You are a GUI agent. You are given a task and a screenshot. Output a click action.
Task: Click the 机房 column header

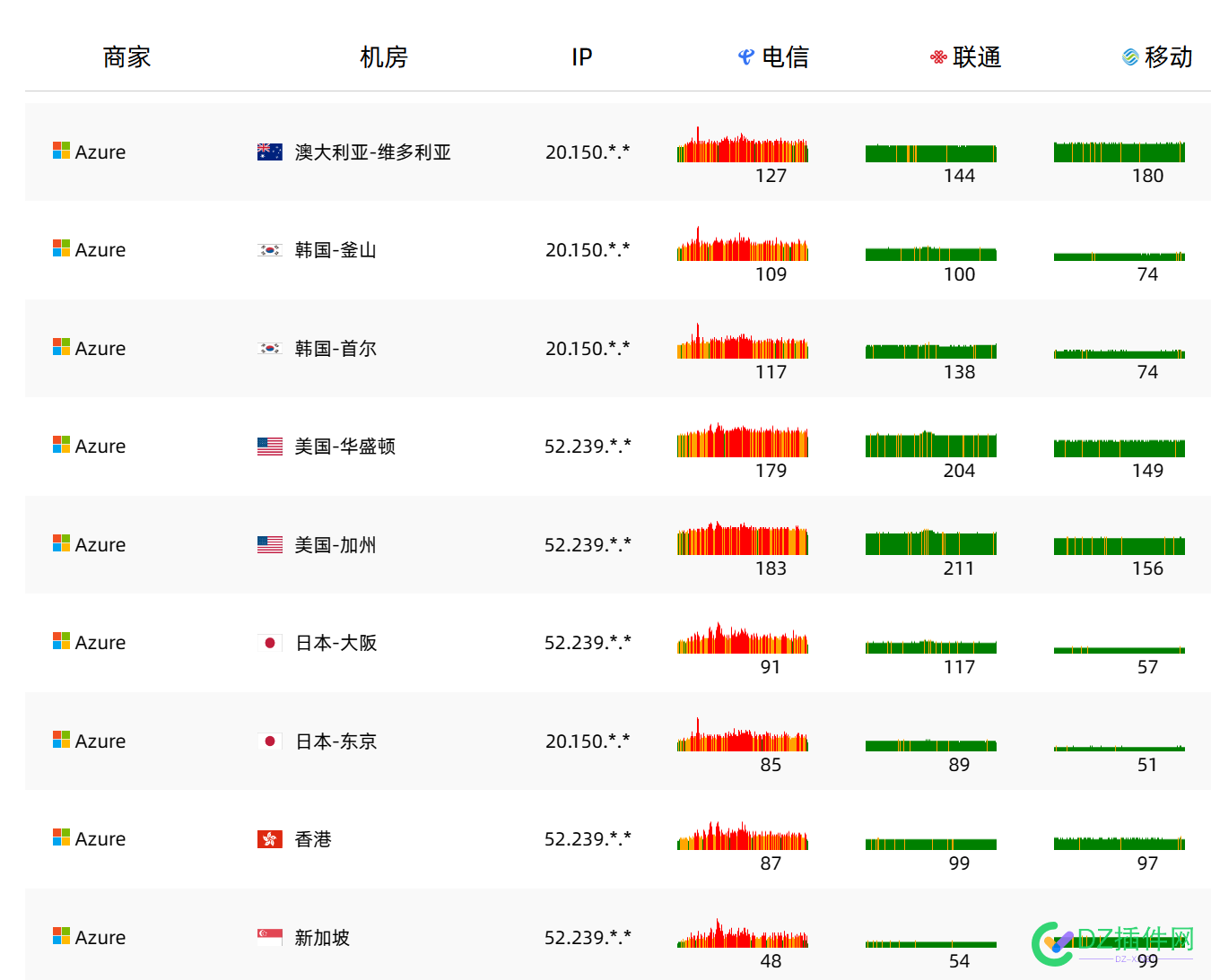pyautogui.click(x=384, y=57)
